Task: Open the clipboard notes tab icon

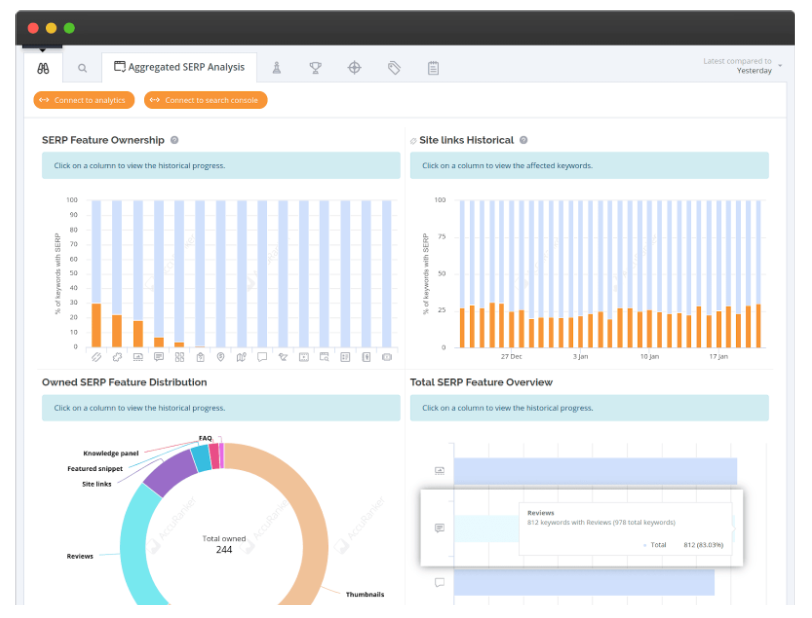Action: [x=433, y=68]
